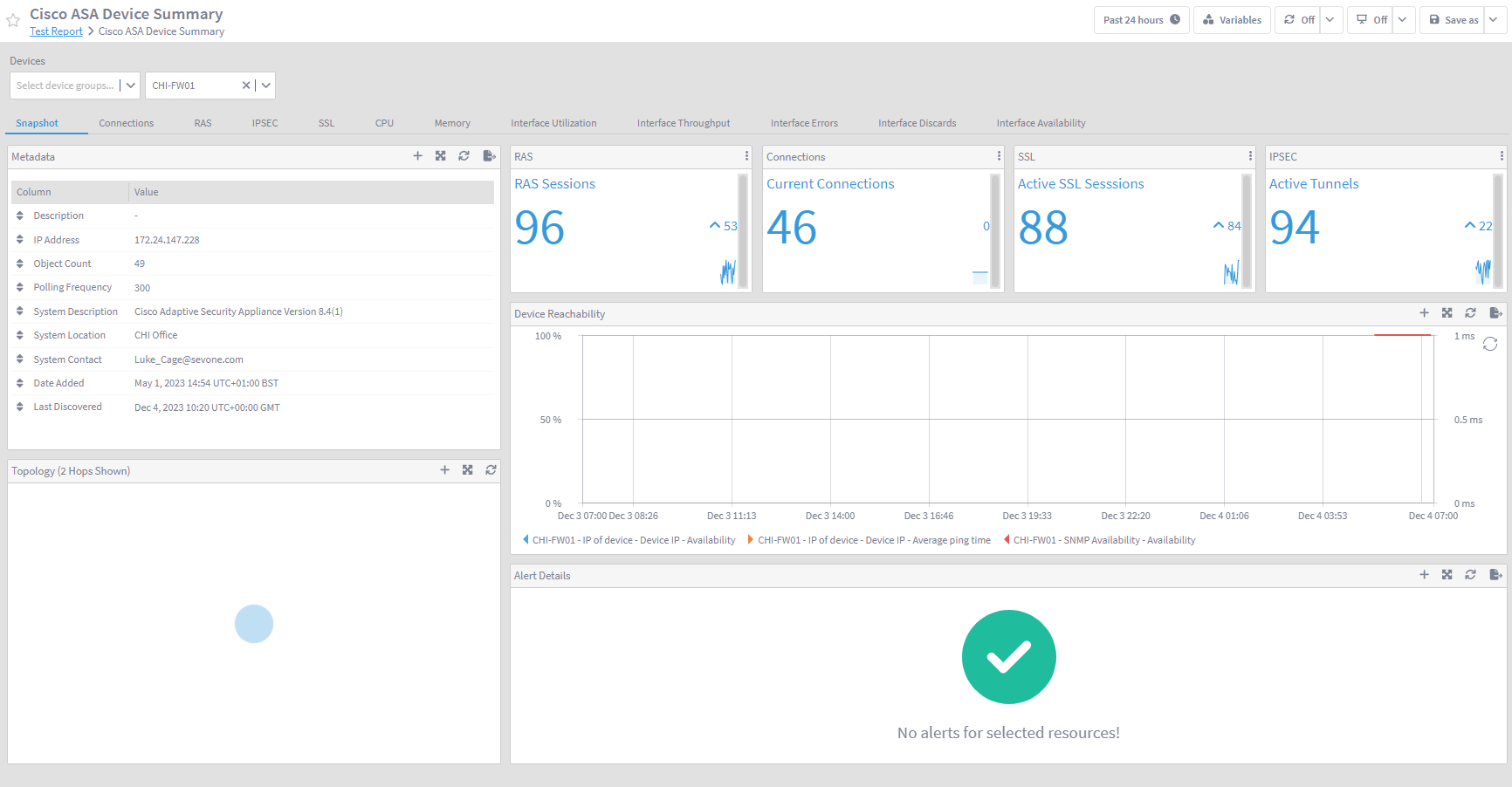
Task: Switch to the Connections tab
Action: pos(127,123)
